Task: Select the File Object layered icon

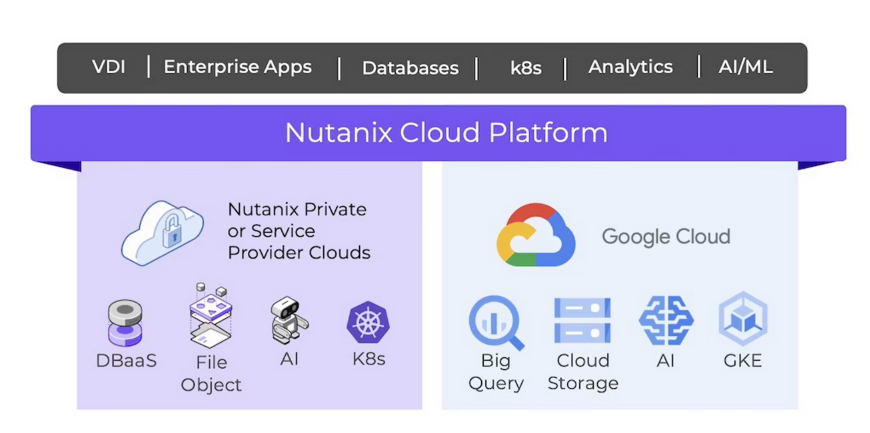Action: 211,316
